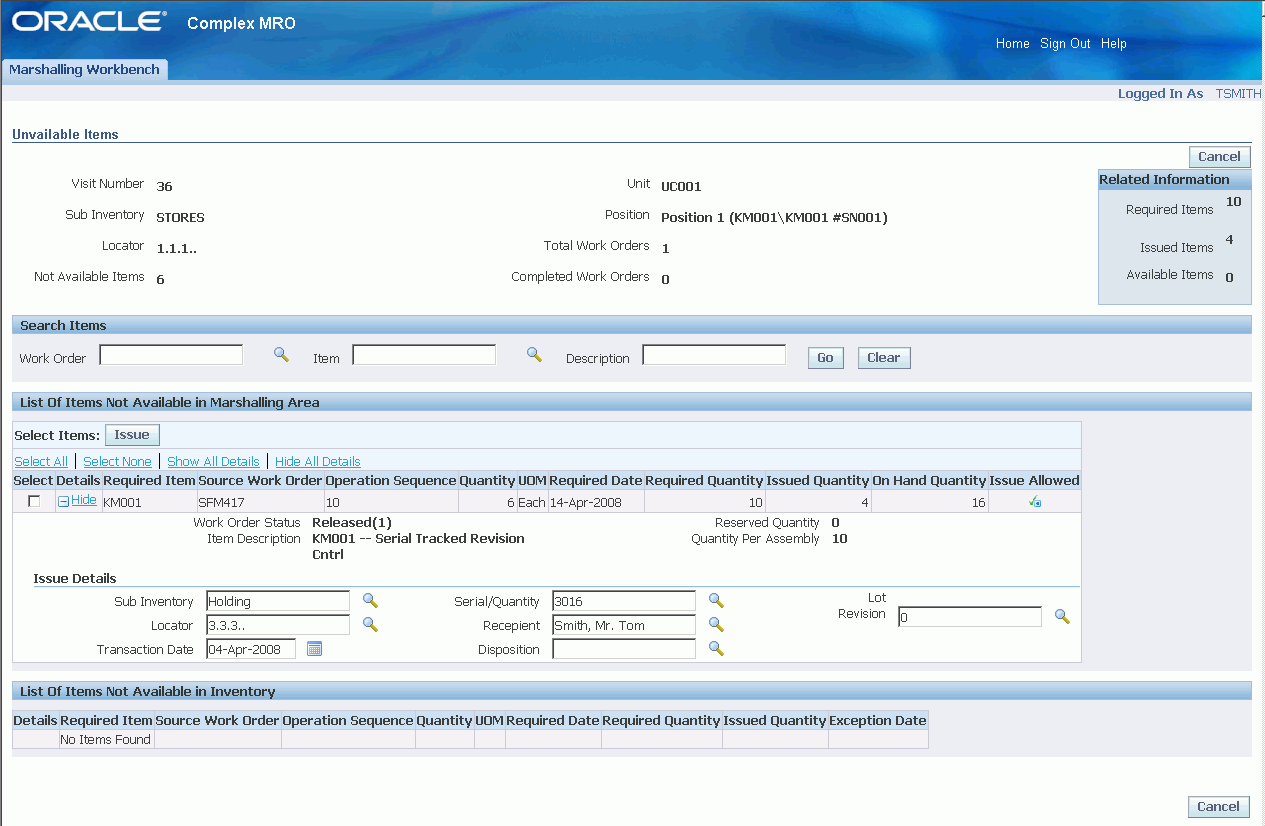Click the On Hand Quantity value 16
This screenshot has height=826, width=1265.
click(978, 503)
